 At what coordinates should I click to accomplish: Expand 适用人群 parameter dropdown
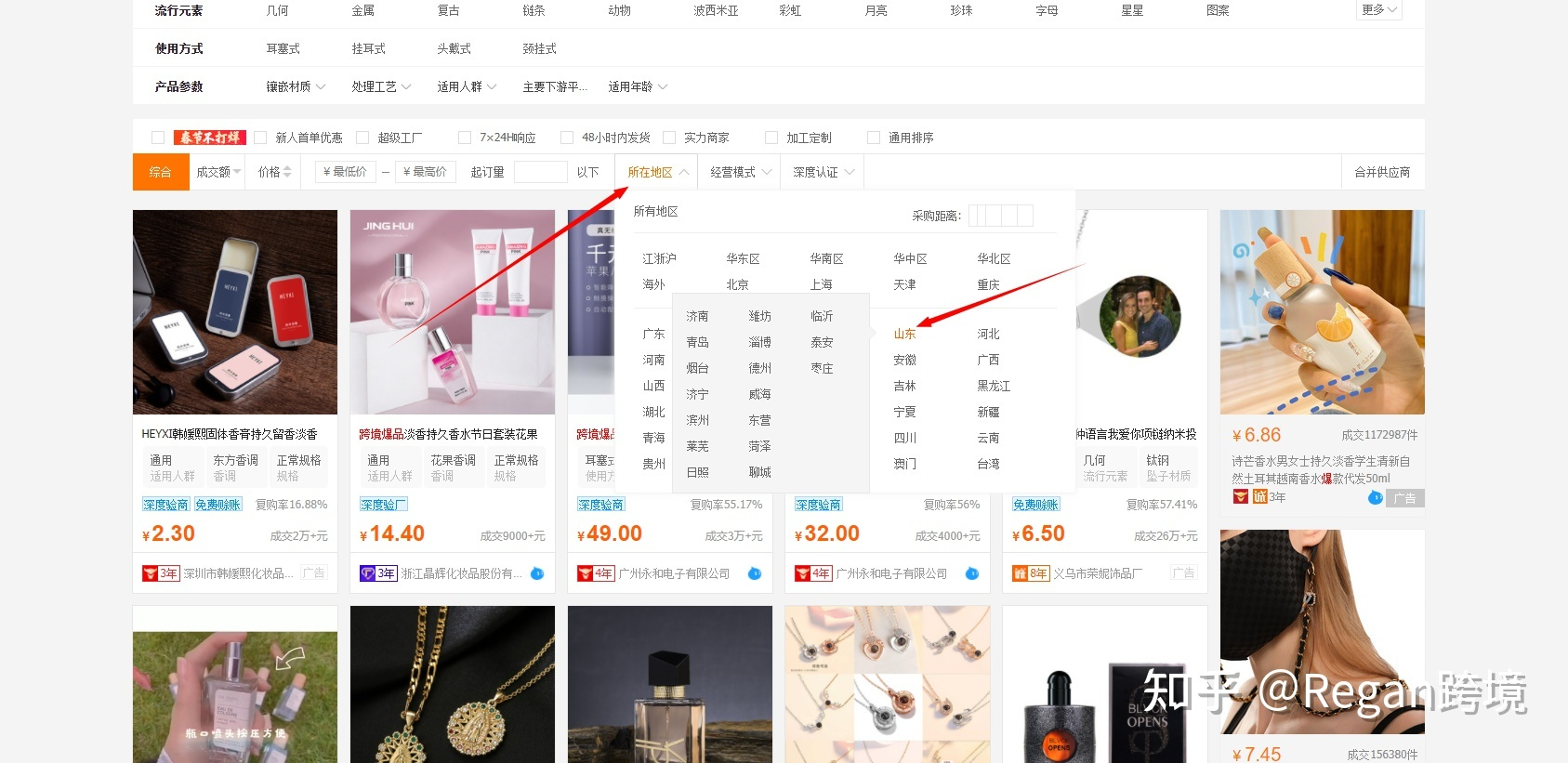[467, 86]
